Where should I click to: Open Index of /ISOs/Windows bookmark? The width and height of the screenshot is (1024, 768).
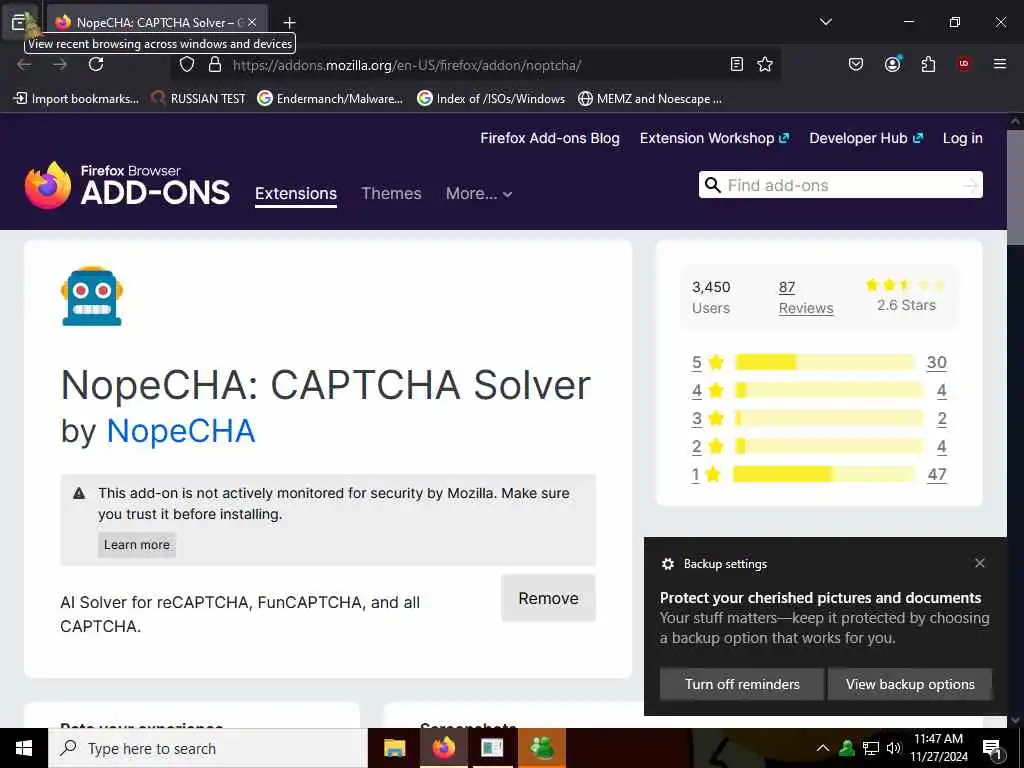(x=491, y=99)
